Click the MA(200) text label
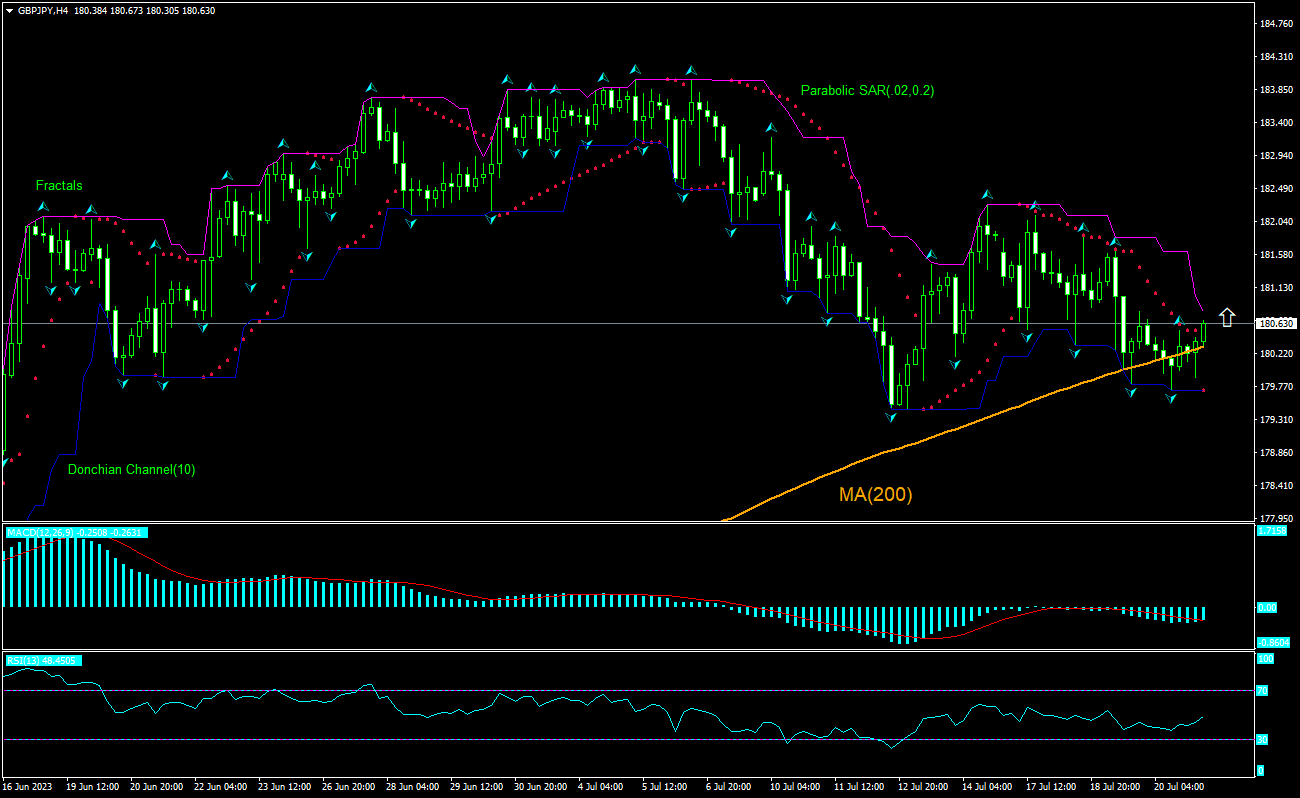 pyautogui.click(x=876, y=493)
